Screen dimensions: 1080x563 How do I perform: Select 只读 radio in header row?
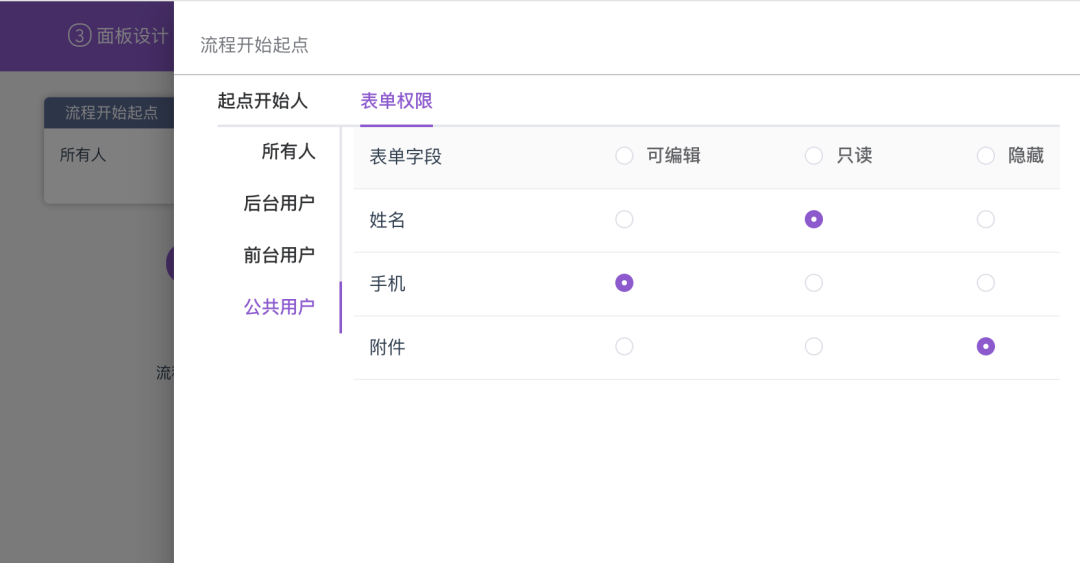(814, 156)
